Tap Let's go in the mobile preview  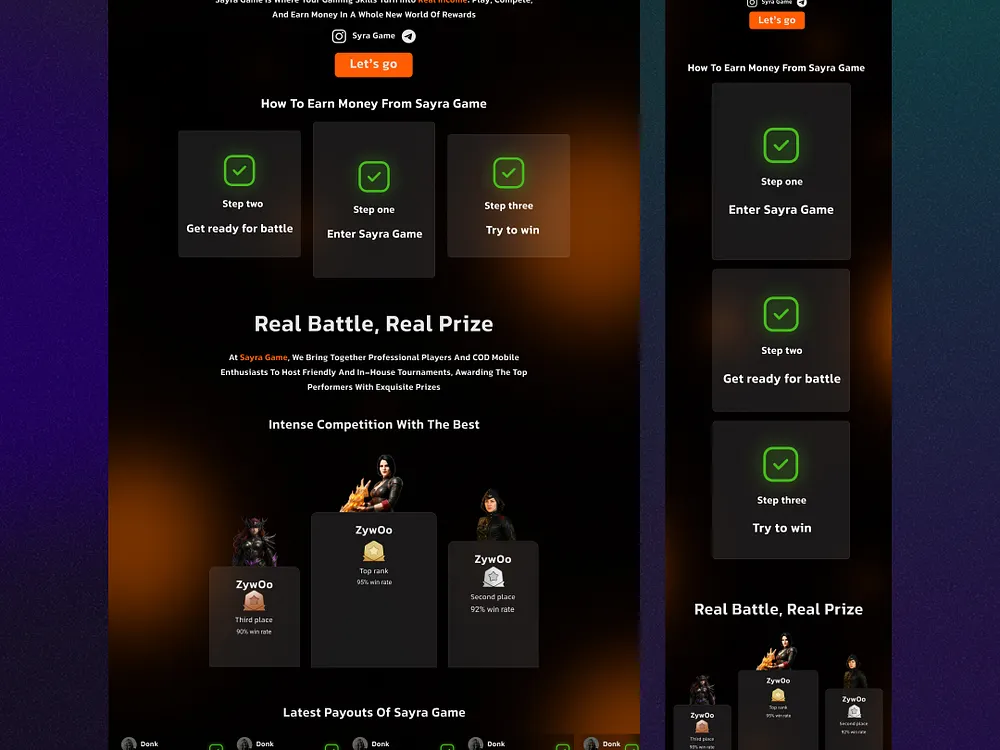[x=777, y=20]
